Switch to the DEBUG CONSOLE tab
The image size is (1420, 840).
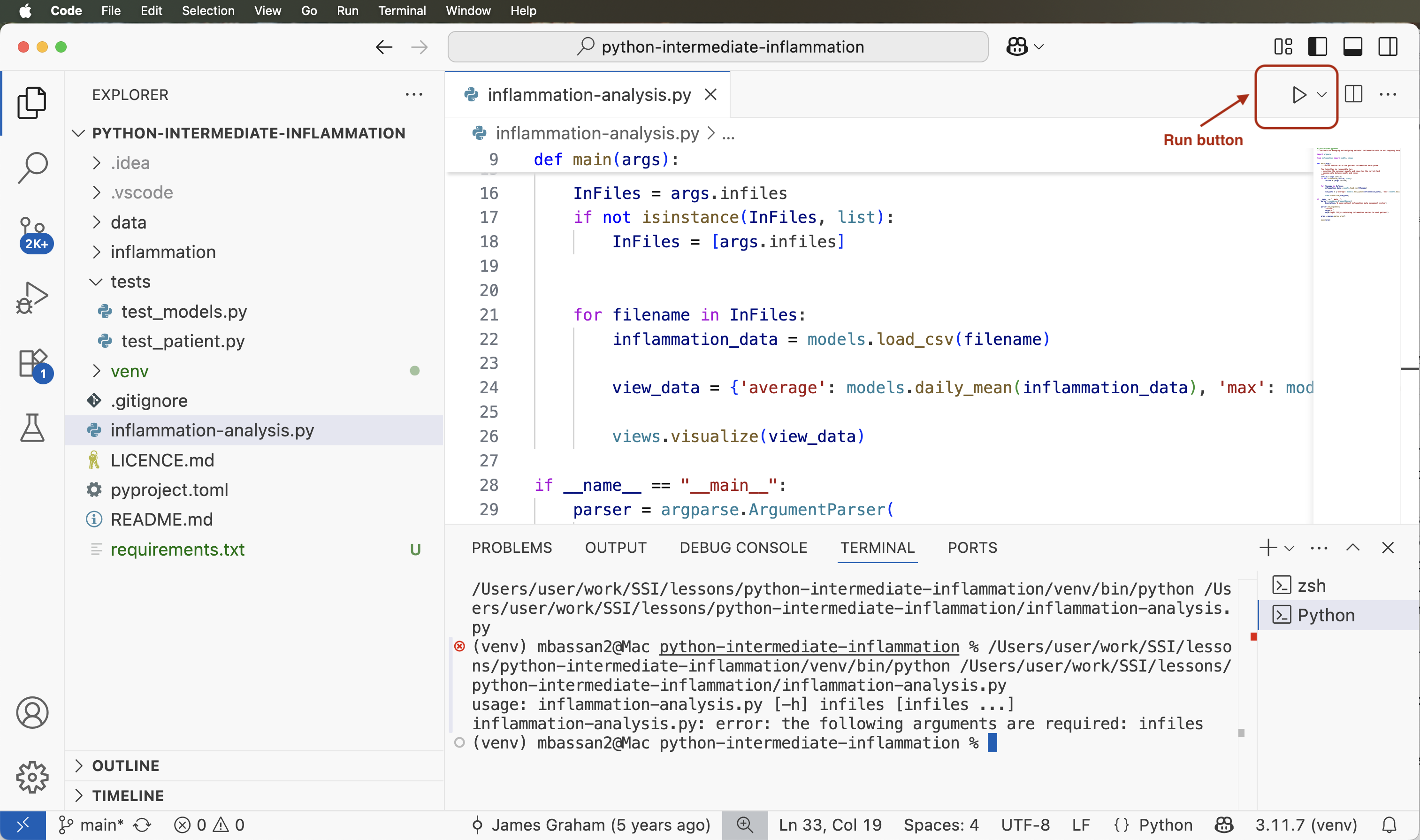742,547
